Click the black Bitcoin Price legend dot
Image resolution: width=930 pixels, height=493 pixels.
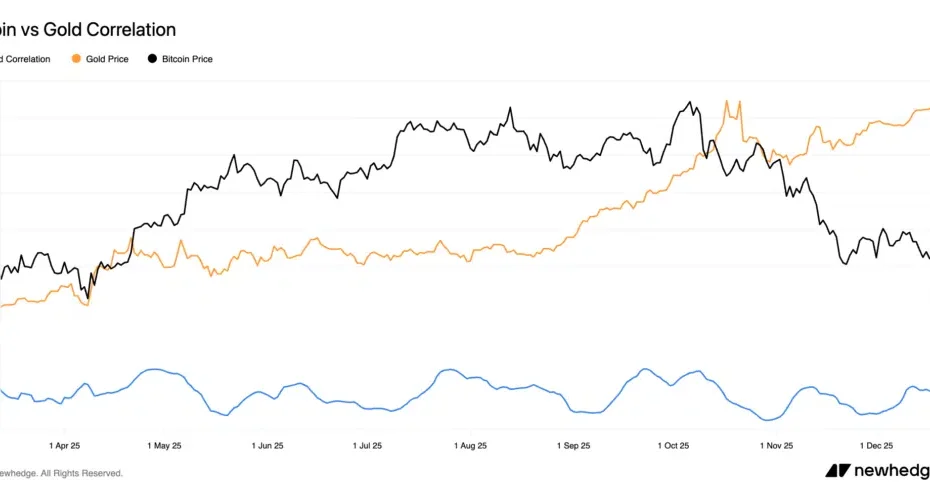(152, 59)
